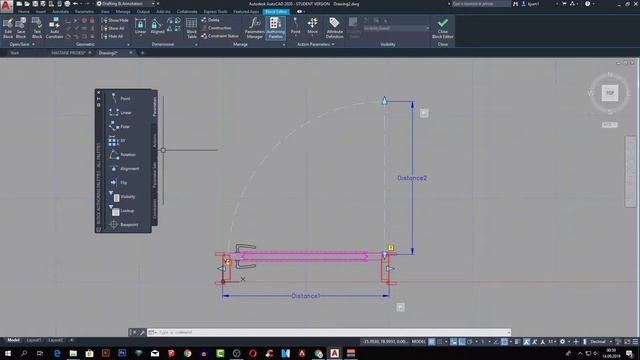The image size is (640, 360).
Task: Open the AutoCAD application menu button
Action: point(6,6)
